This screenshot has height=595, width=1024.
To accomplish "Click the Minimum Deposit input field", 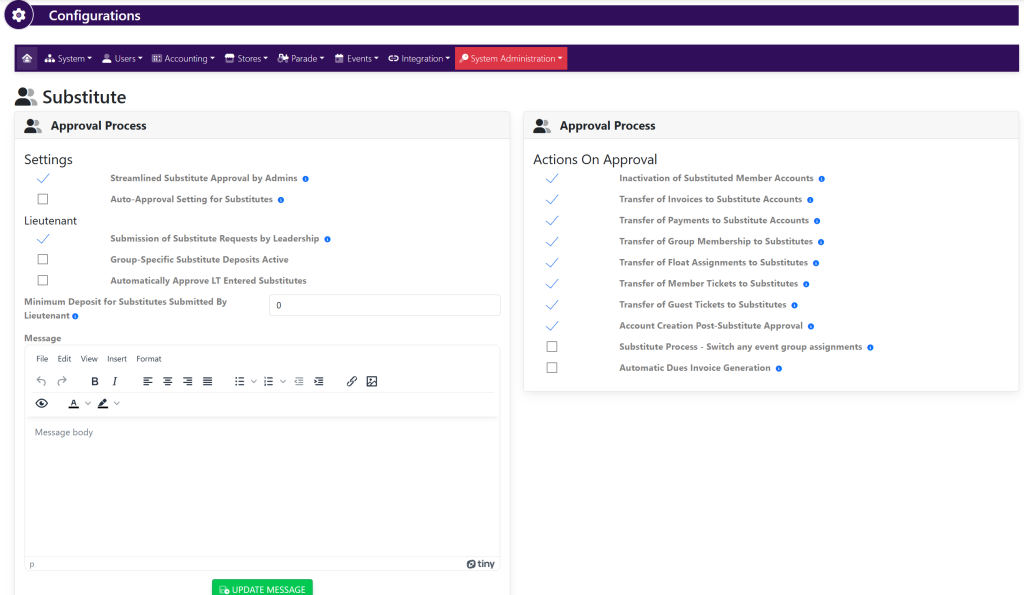I will click(x=384, y=305).
